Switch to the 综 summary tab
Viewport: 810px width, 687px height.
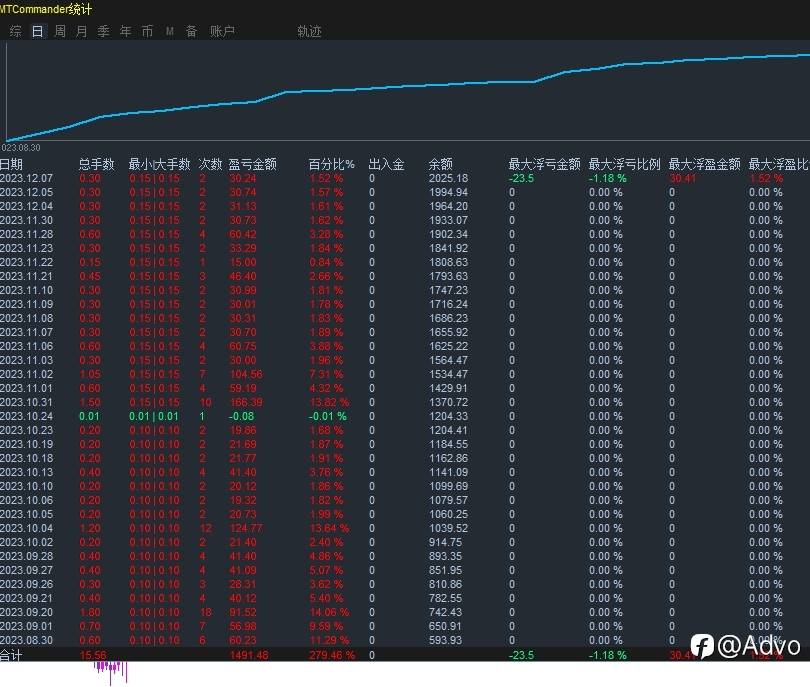pyautogui.click(x=15, y=32)
